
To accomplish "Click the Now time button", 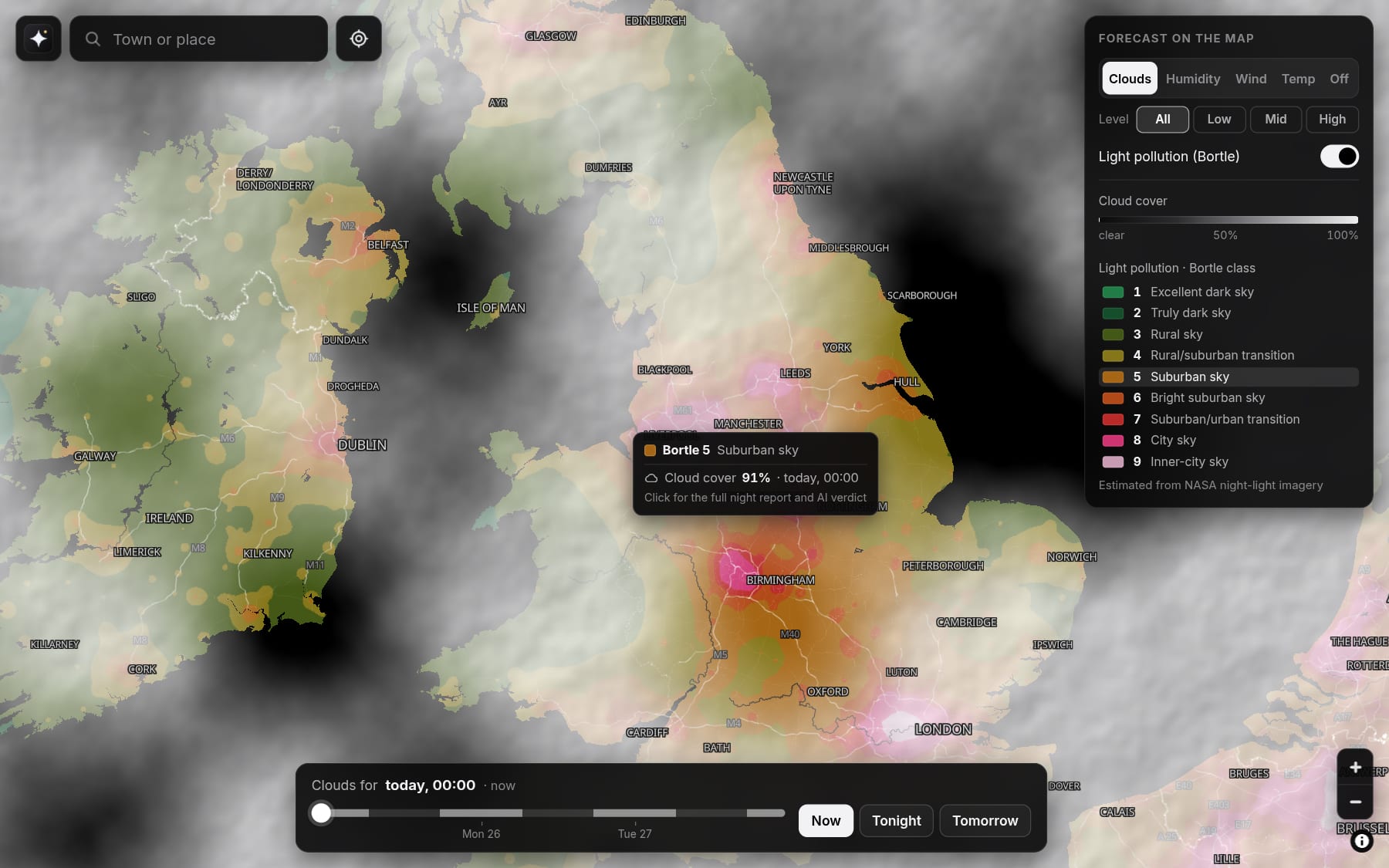I will click(826, 821).
